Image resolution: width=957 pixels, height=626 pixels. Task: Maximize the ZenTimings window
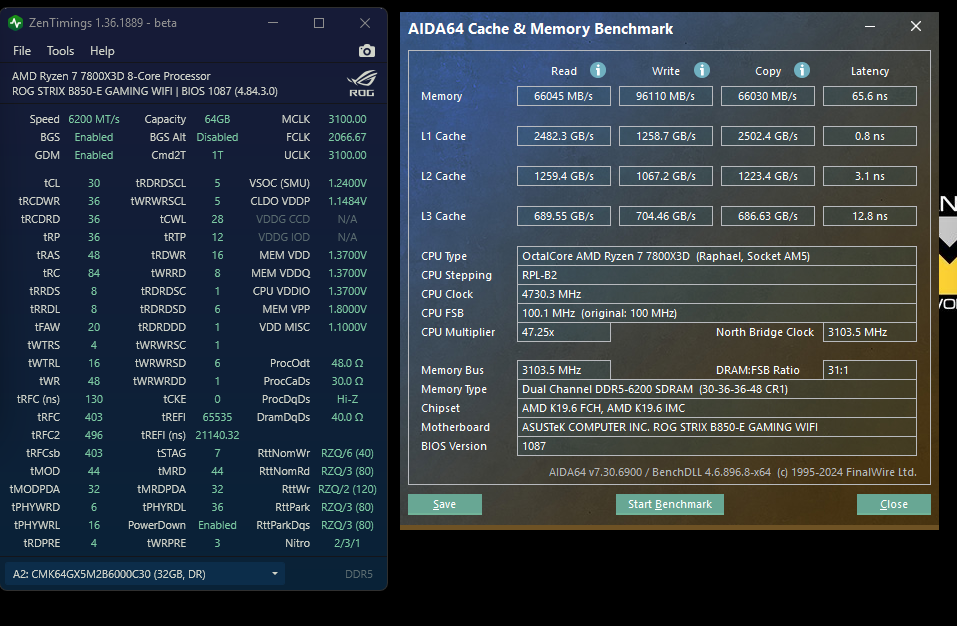(319, 23)
